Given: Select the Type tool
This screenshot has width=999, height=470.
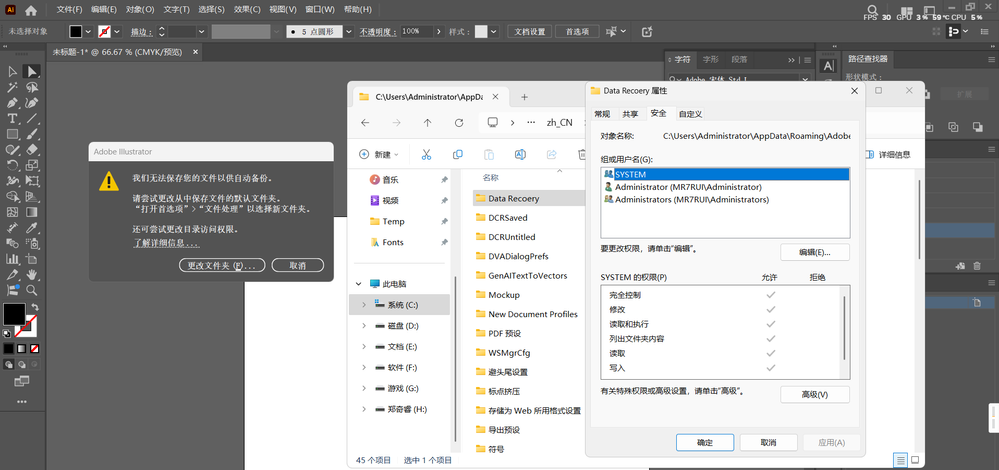Looking at the screenshot, I should [x=12, y=118].
